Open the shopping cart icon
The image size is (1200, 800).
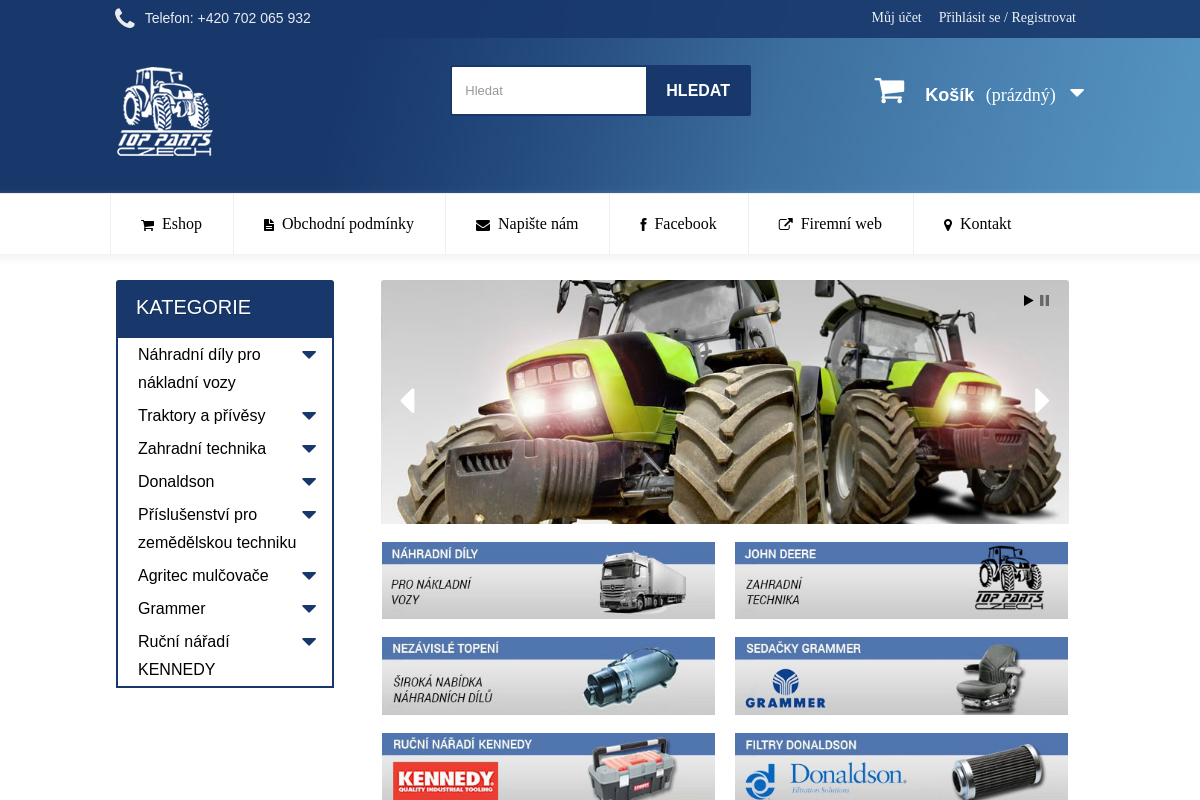[x=889, y=90]
